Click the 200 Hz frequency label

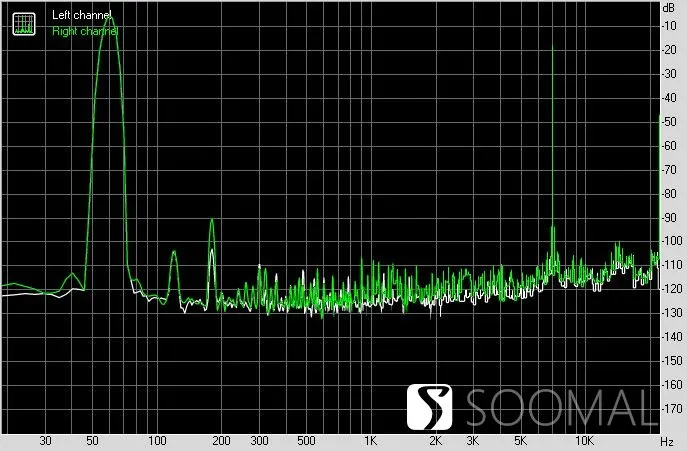(221, 440)
